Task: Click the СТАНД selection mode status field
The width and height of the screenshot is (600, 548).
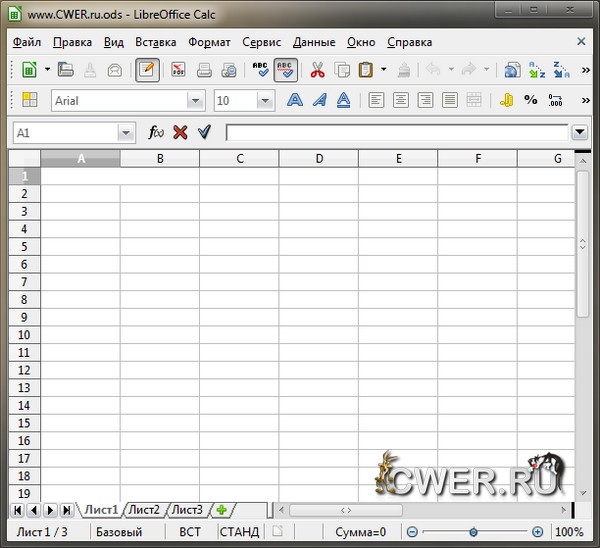Action: point(239,532)
